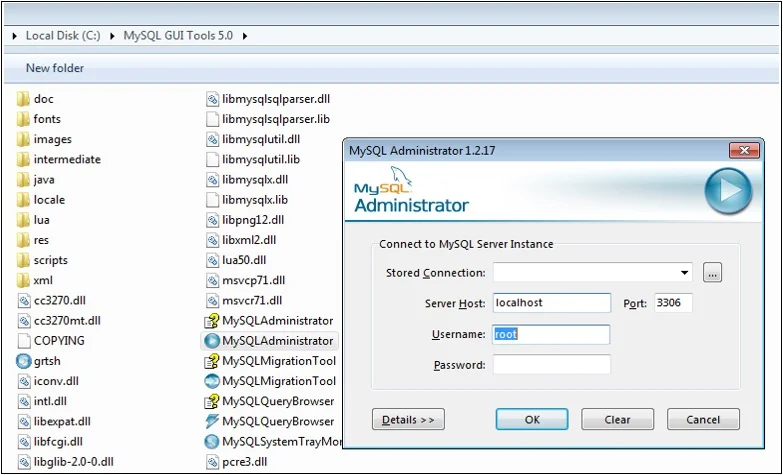Select the file named msvcr71.dll

(x=252, y=301)
